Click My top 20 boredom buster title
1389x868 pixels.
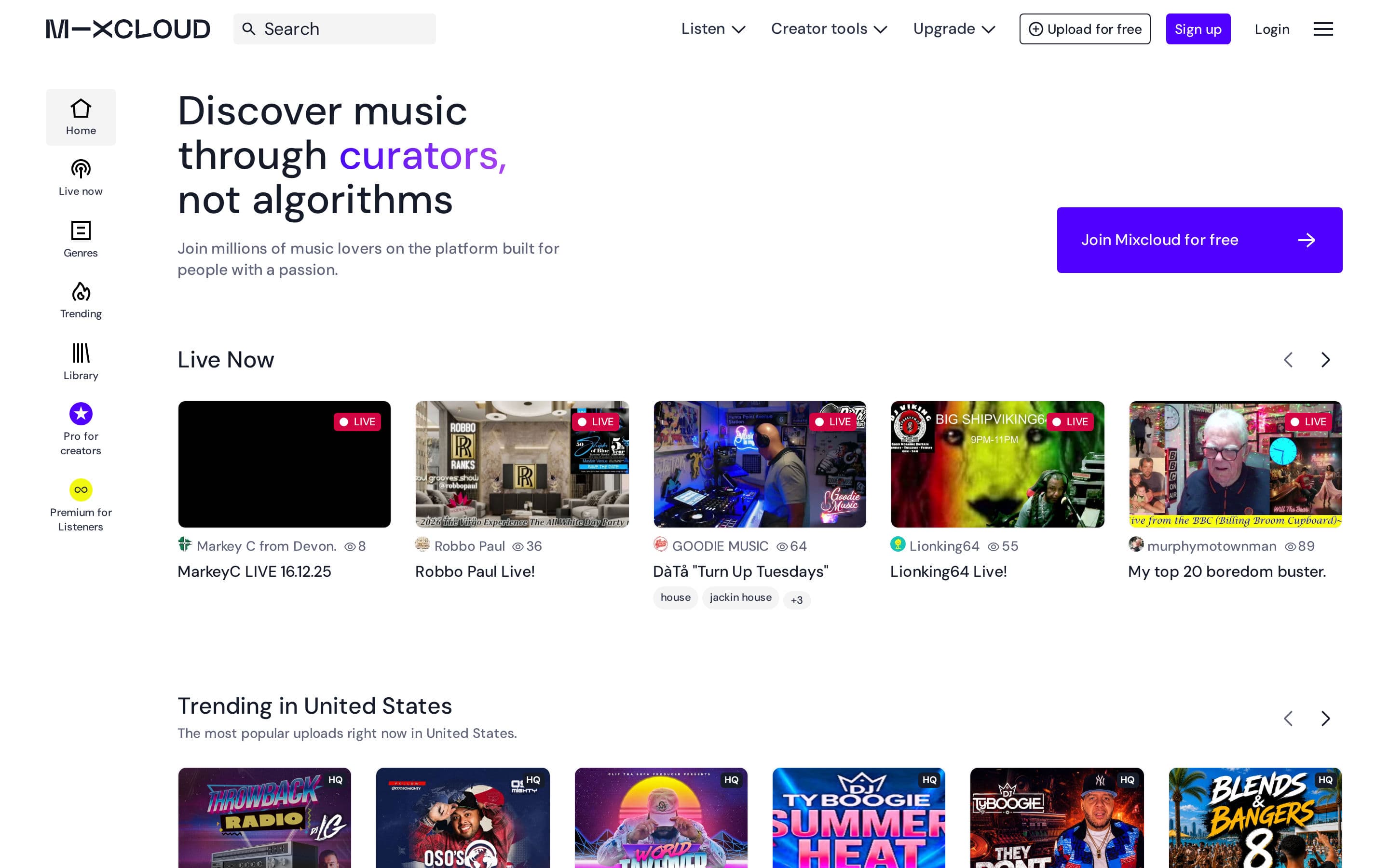(1227, 572)
